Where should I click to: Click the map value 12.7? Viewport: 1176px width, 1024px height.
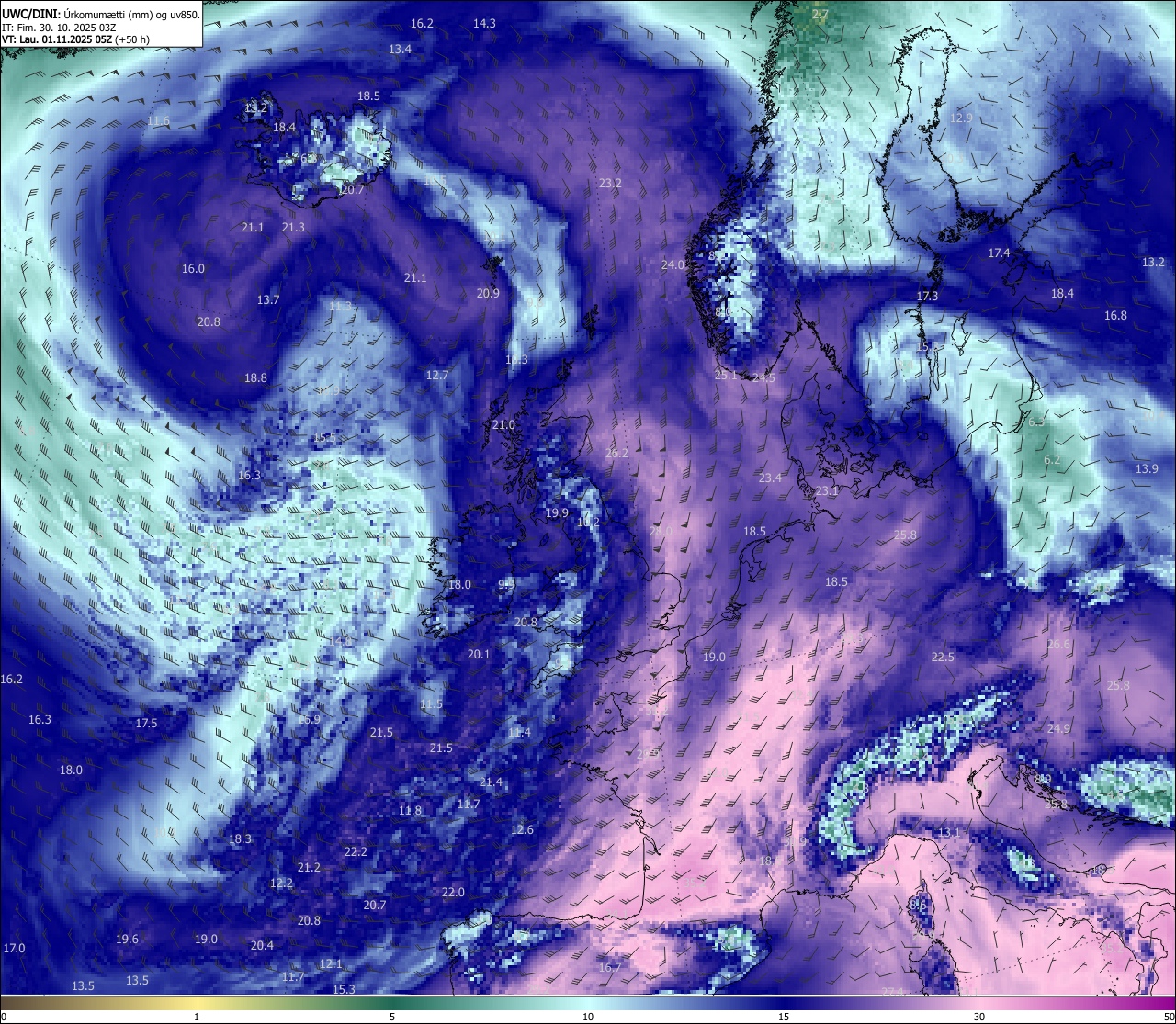[437, 375]
